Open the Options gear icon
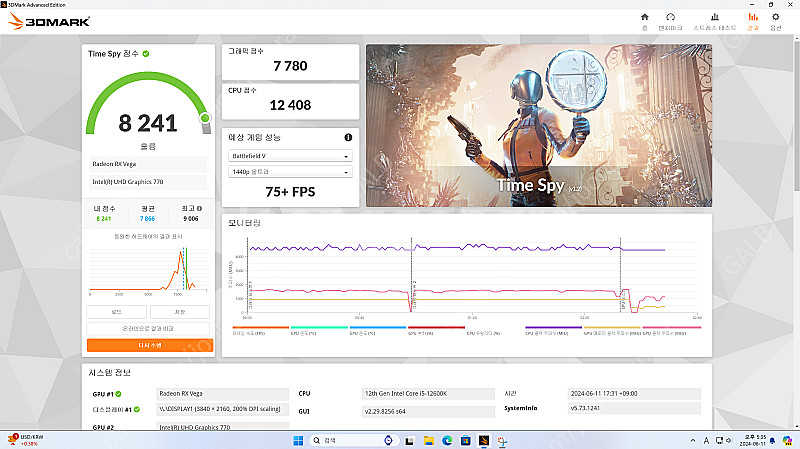The width and height of the screenshot is (800, 449). (x=776, y=17)
